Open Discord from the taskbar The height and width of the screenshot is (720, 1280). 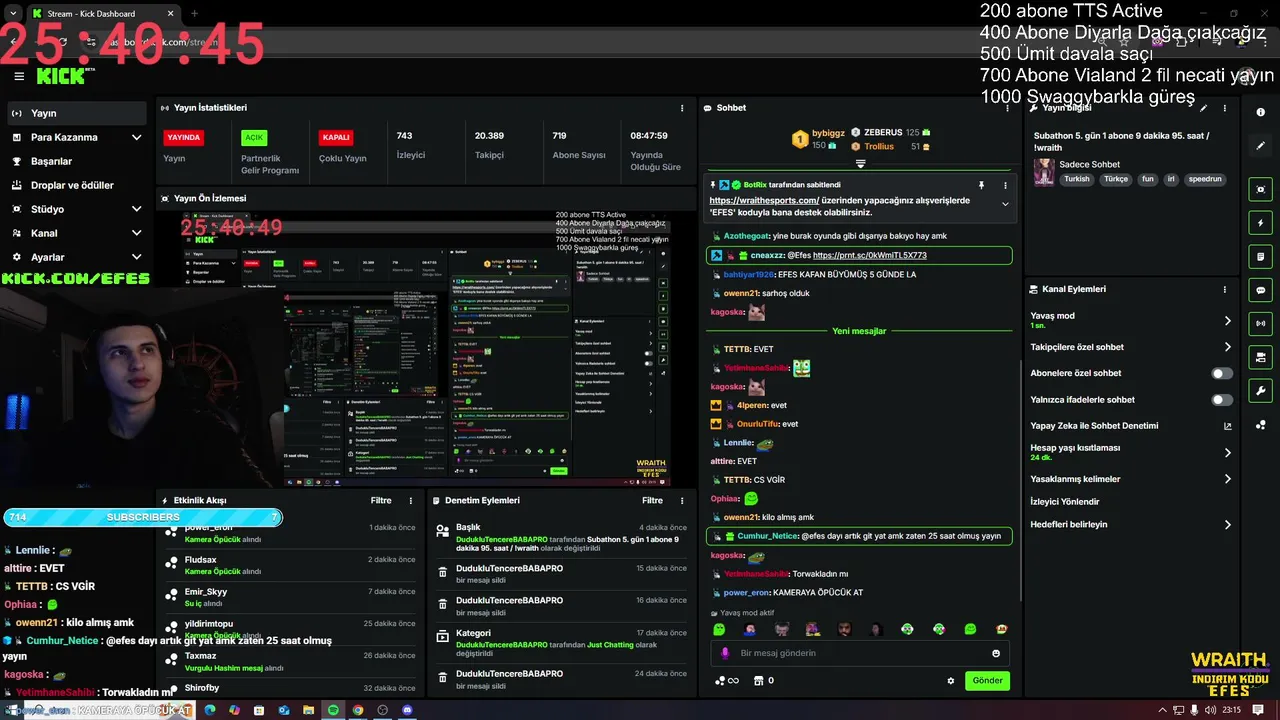point(407,710)
